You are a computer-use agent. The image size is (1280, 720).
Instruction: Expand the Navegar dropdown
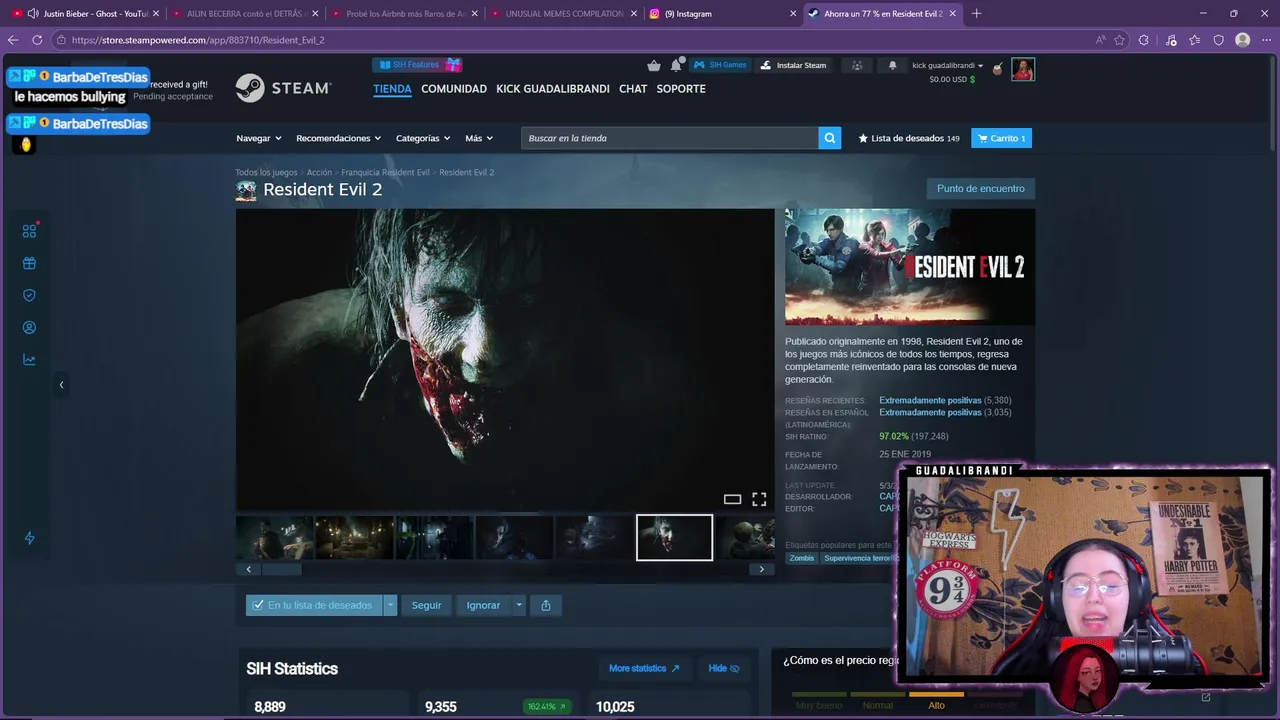point(259,138)
